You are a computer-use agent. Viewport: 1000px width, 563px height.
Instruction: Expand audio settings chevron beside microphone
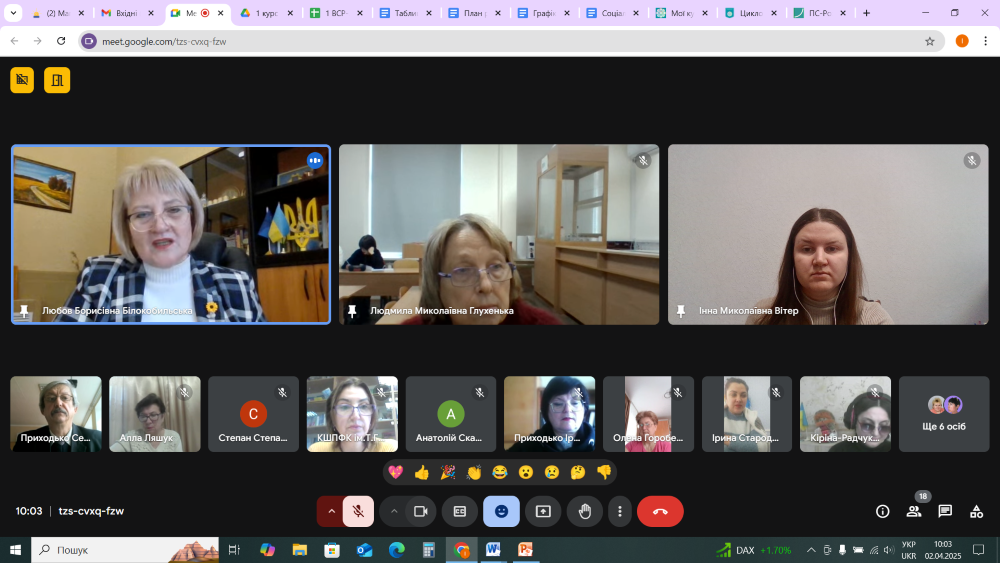coord(331,511)
